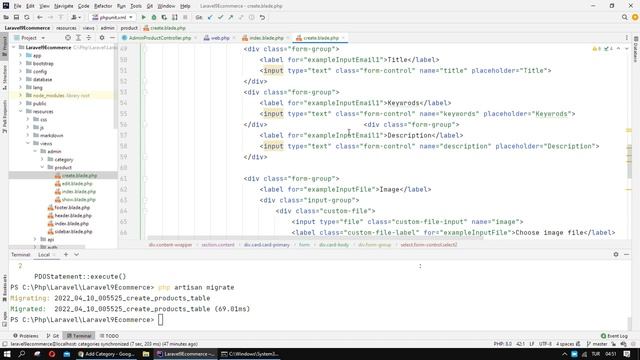The width and height of the screenshot is (640, 360).
Task: Click the Terminal tool window button
Action: tap(79, 336)
